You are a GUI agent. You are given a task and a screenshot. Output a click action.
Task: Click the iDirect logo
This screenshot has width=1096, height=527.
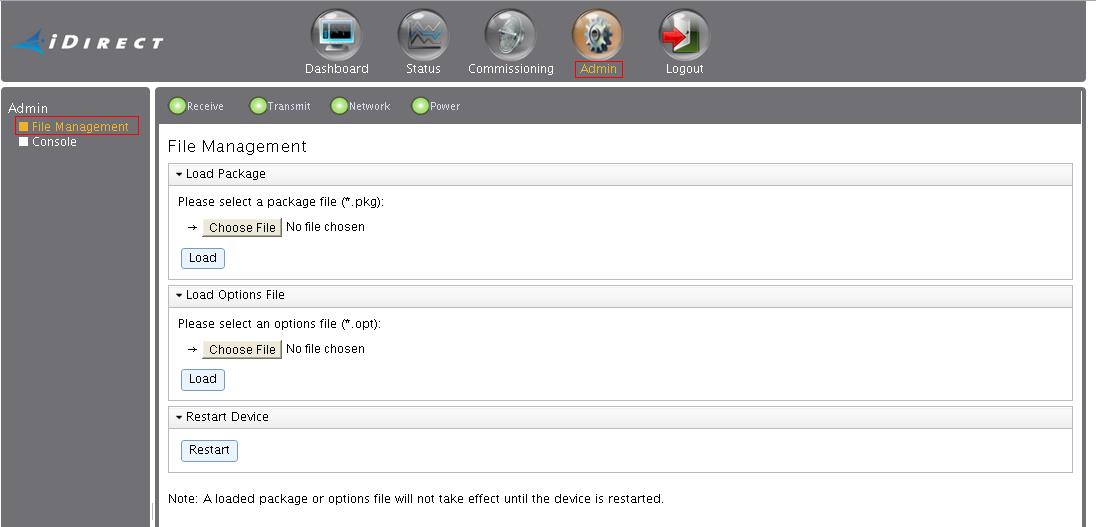coord(87,42)
